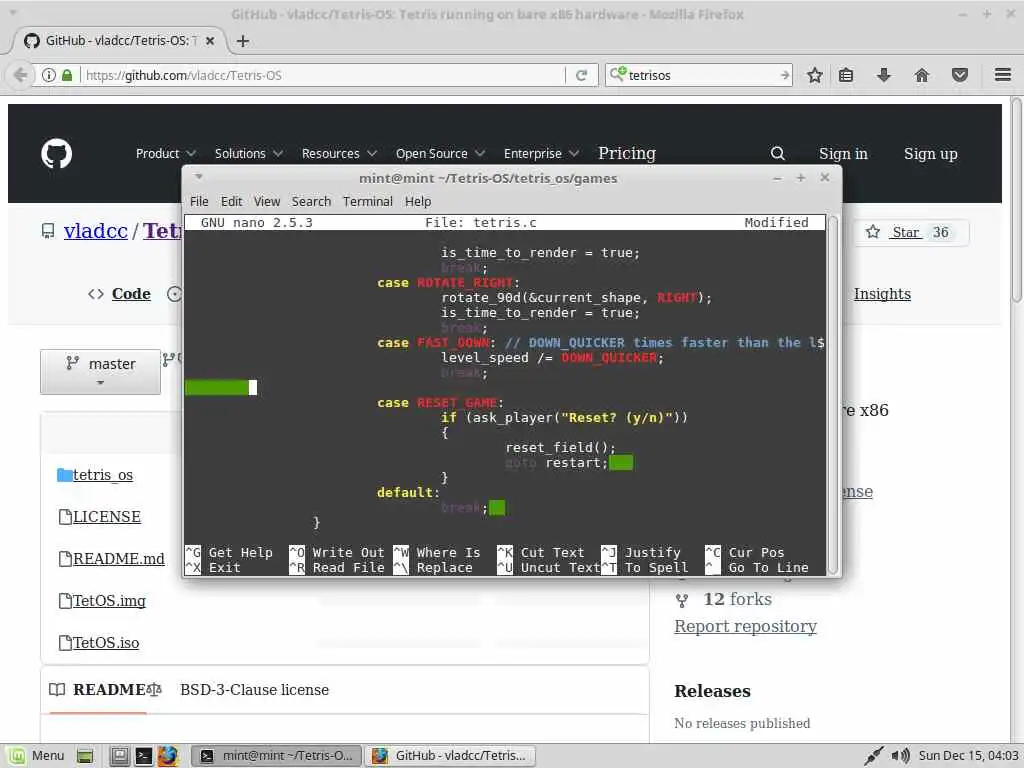Expand the Solutions dropdown menu
1024x768 pixels.
(248, 153)
